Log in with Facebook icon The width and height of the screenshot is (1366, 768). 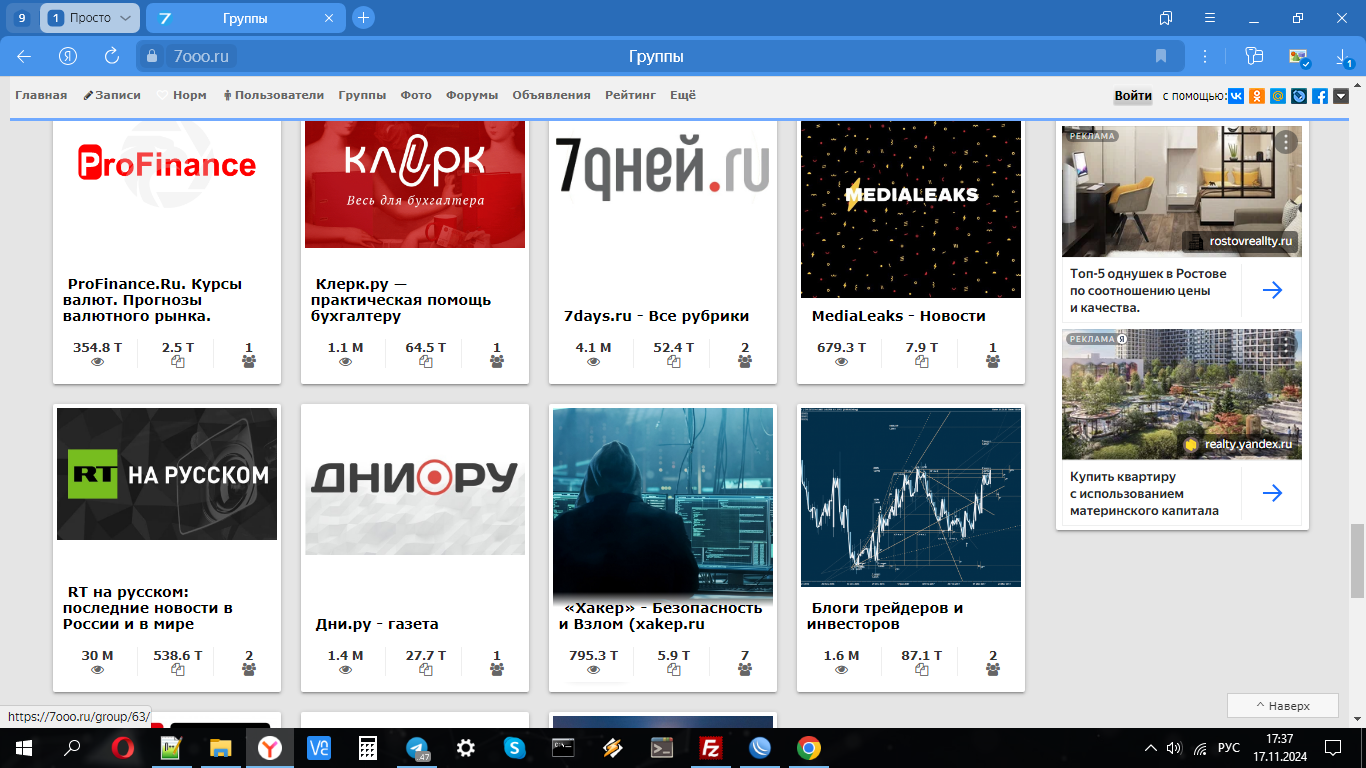tap(1320, 96)
